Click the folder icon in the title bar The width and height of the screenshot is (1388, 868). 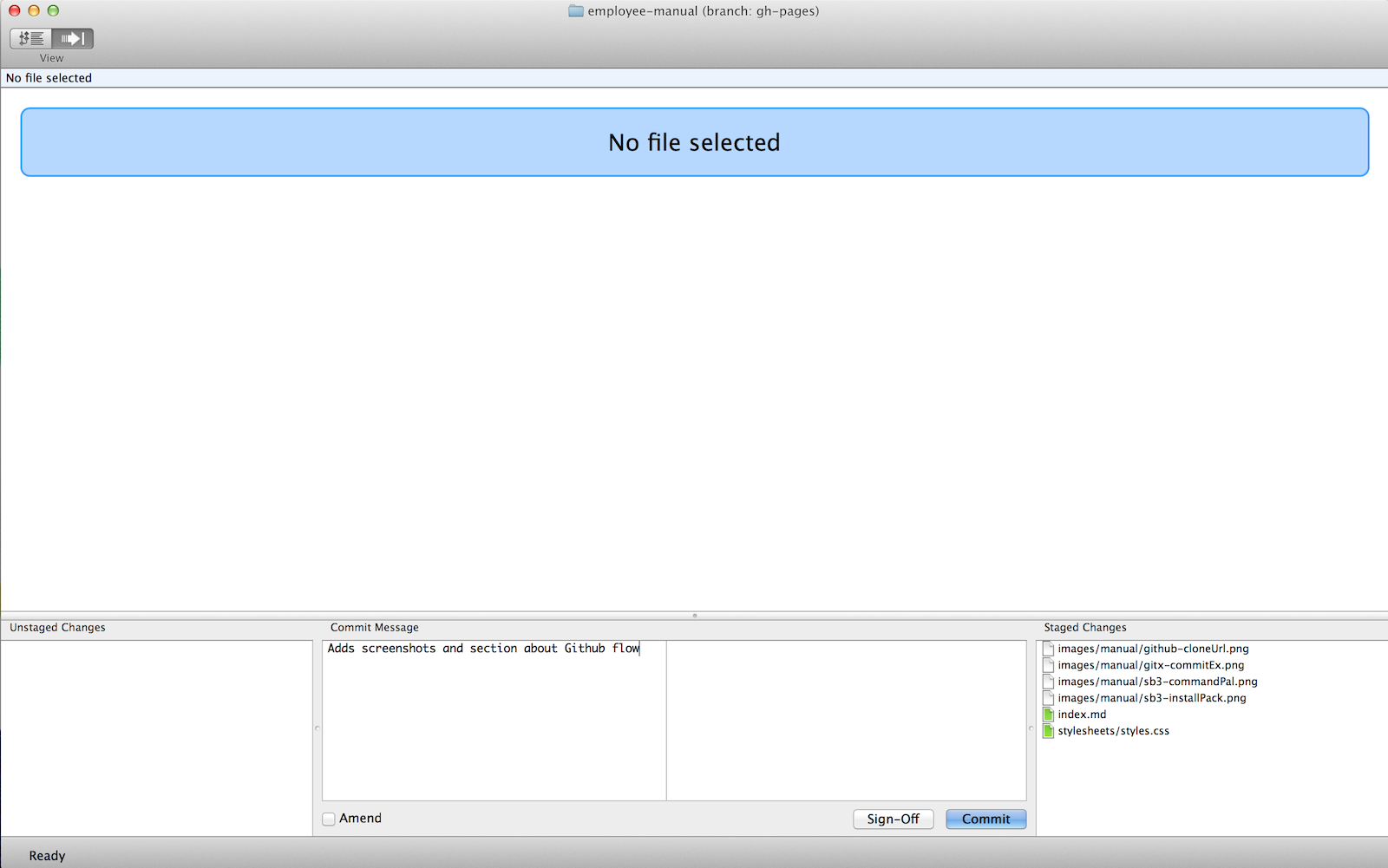[575, 11]
